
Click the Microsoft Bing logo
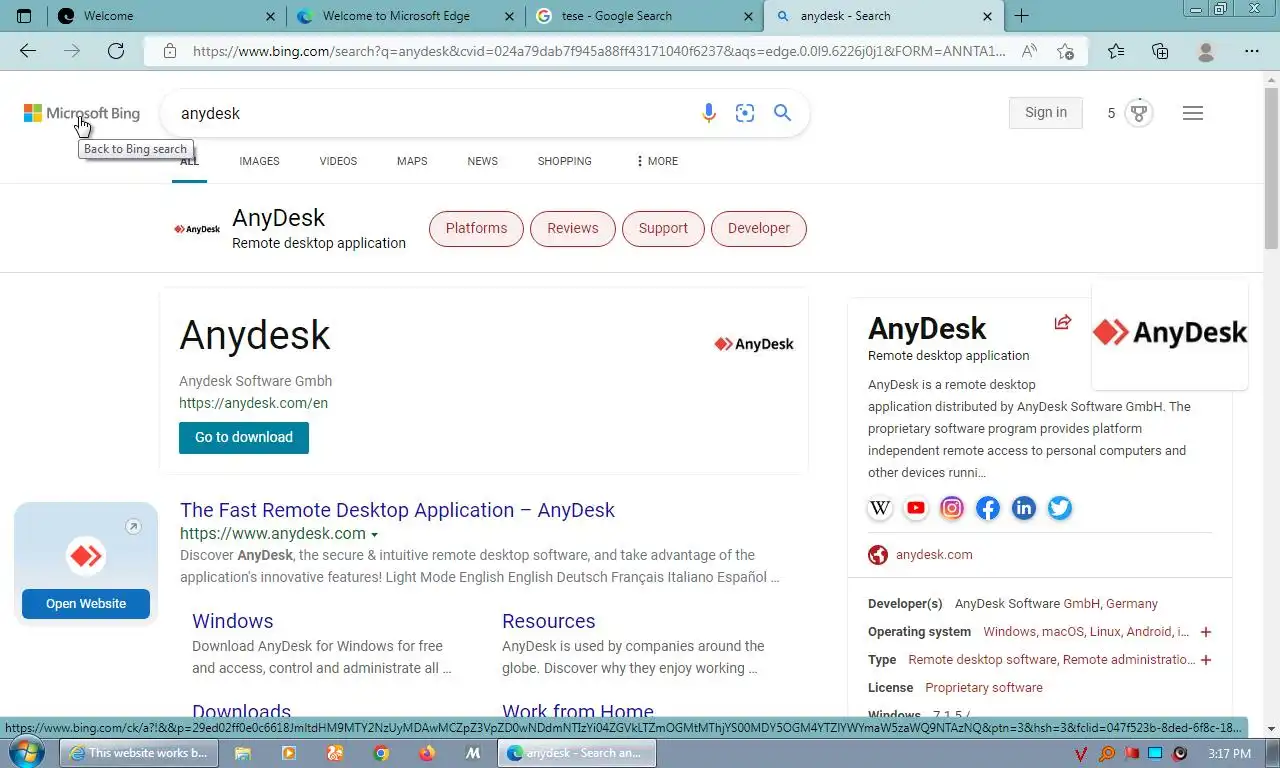point(82,113)
